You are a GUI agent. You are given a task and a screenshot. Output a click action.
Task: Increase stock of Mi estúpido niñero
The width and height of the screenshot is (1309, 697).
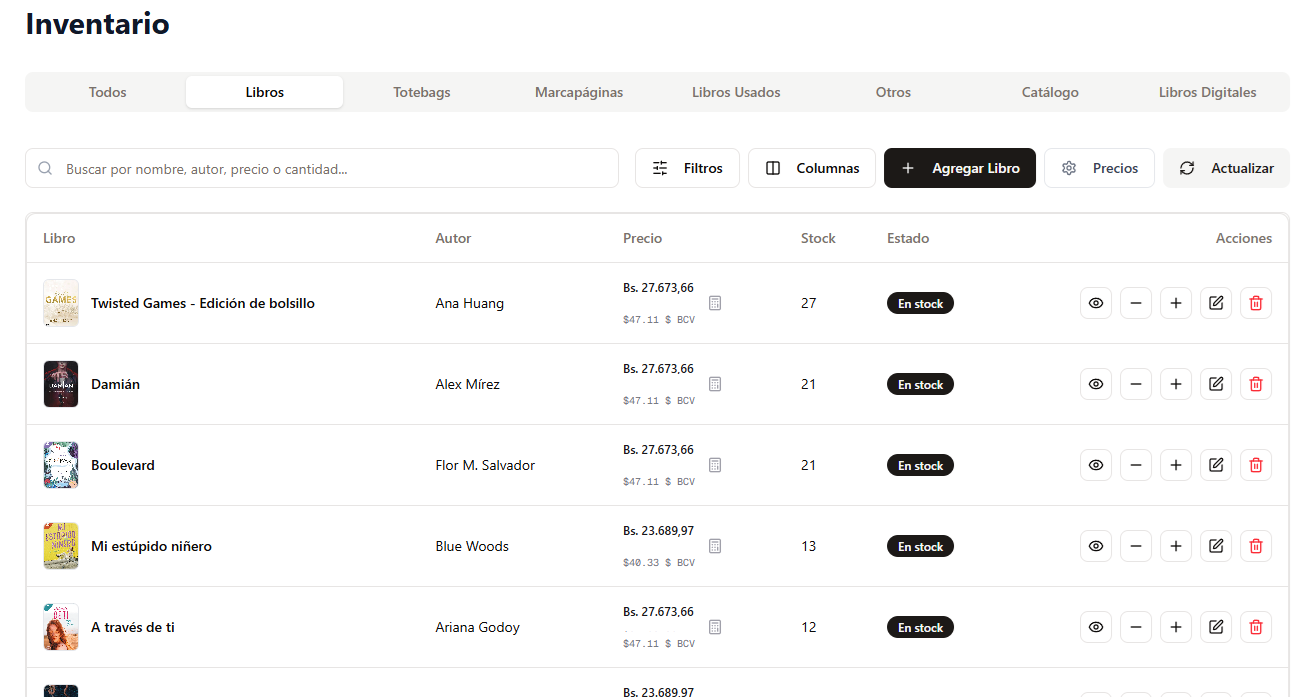coord(1176,546)
